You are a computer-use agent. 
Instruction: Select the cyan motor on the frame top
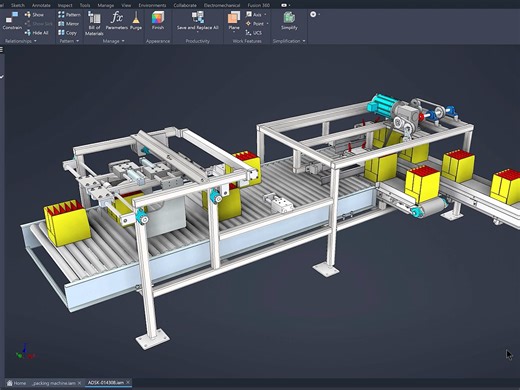tap(382, 105)
